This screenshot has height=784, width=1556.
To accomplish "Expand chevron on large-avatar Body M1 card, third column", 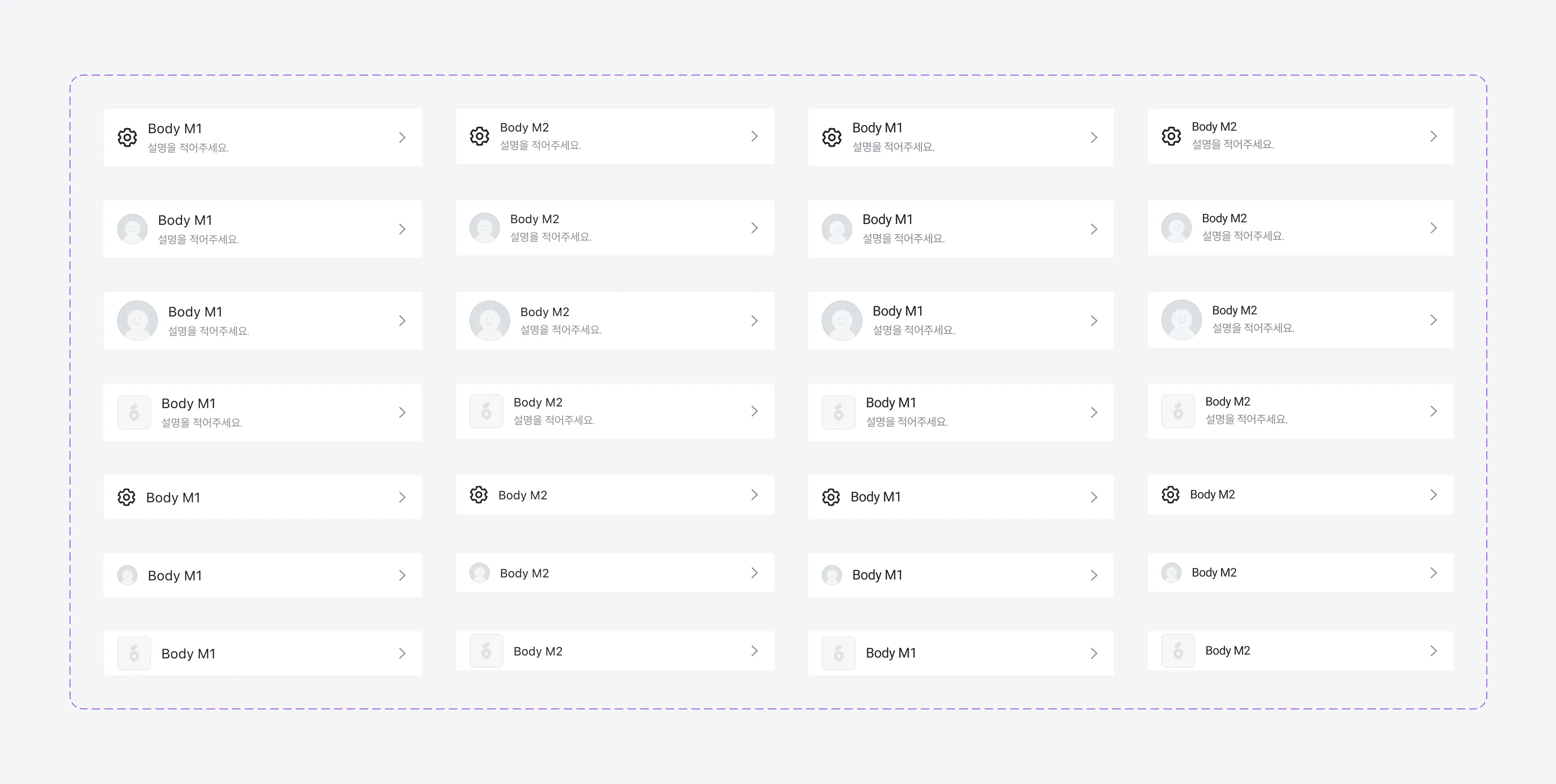I will click(x=1094, y=321).
